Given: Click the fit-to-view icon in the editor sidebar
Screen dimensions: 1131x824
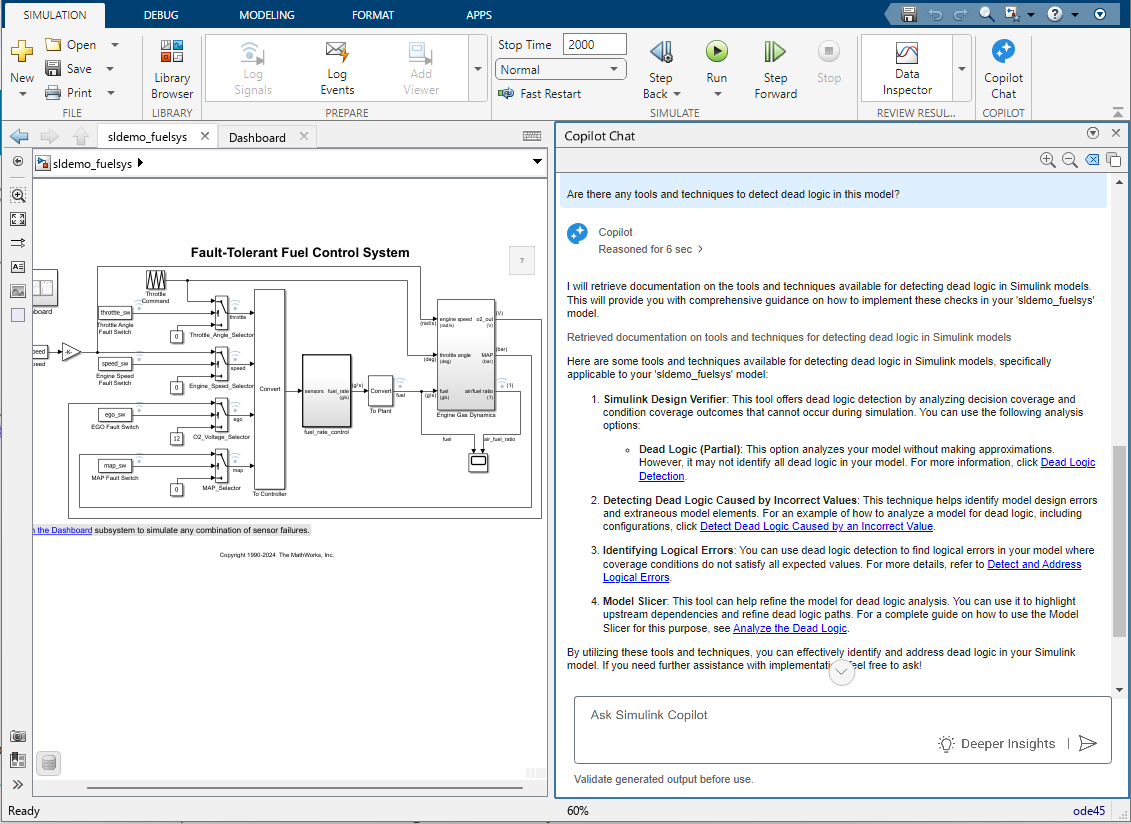Looking at the screenshot, I should (18, 219).
